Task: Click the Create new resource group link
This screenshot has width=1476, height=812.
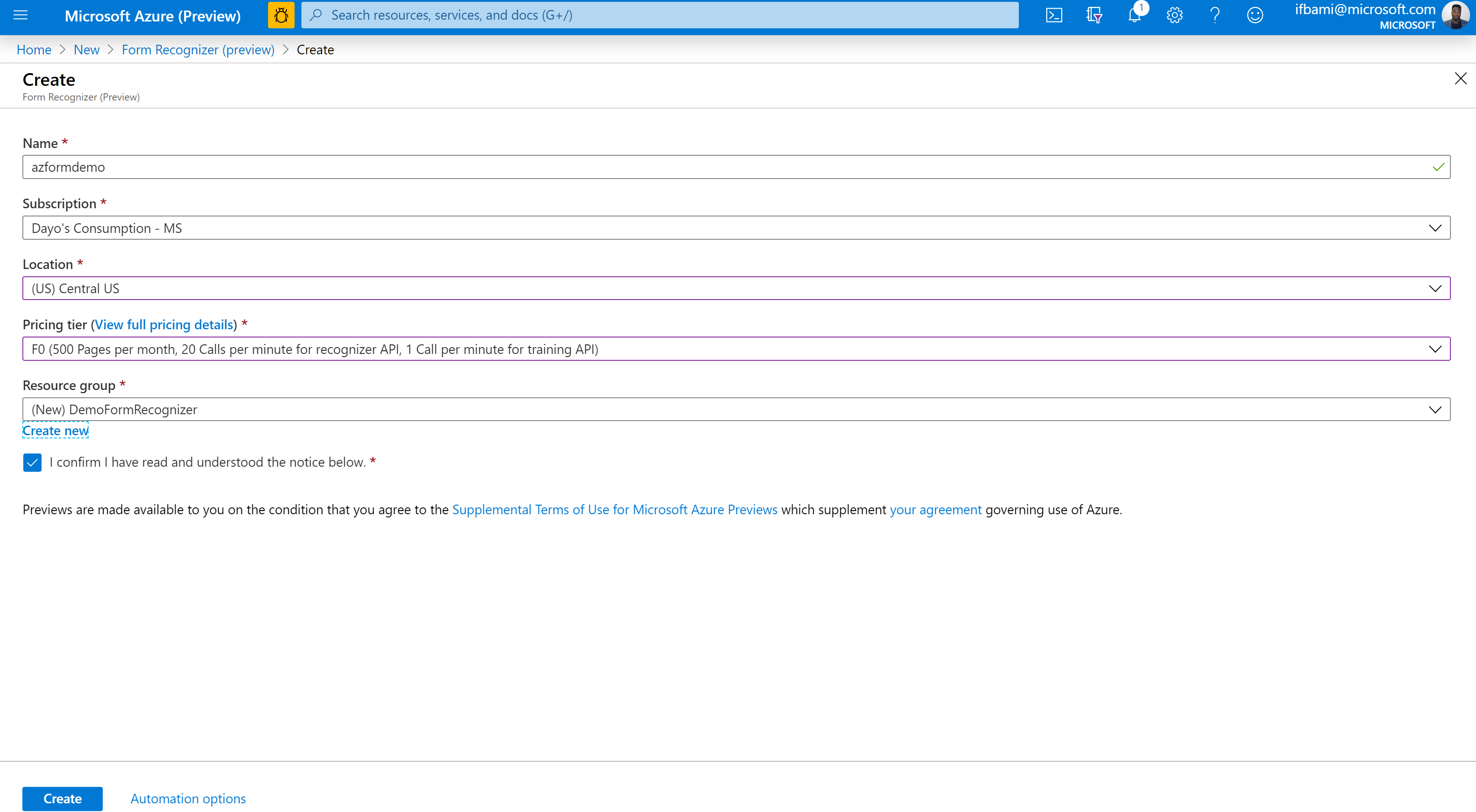Action: coord(56,430)
